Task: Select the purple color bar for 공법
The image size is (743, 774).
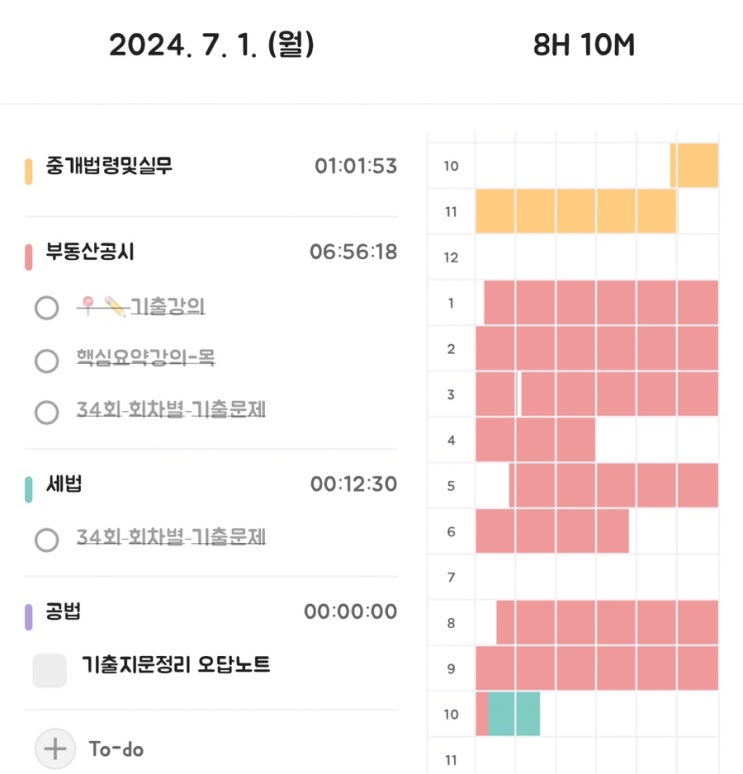Action: coord(29,617)
